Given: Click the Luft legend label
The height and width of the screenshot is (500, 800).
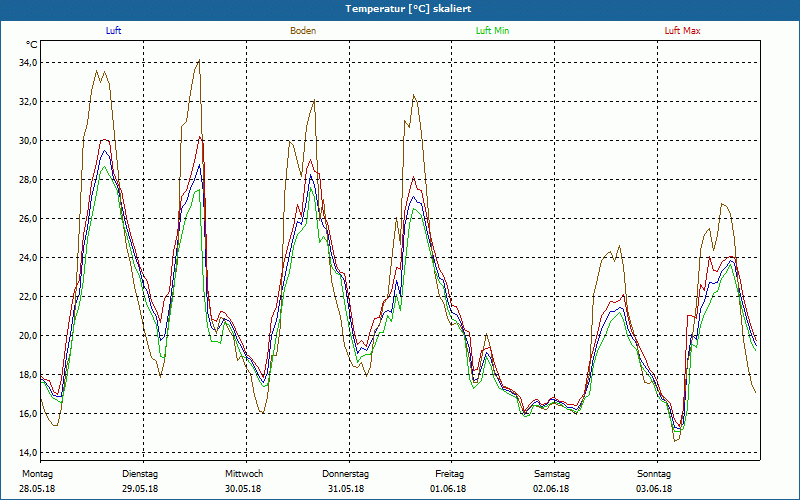Looking at the screenshot, I should (x=113, y=31).
